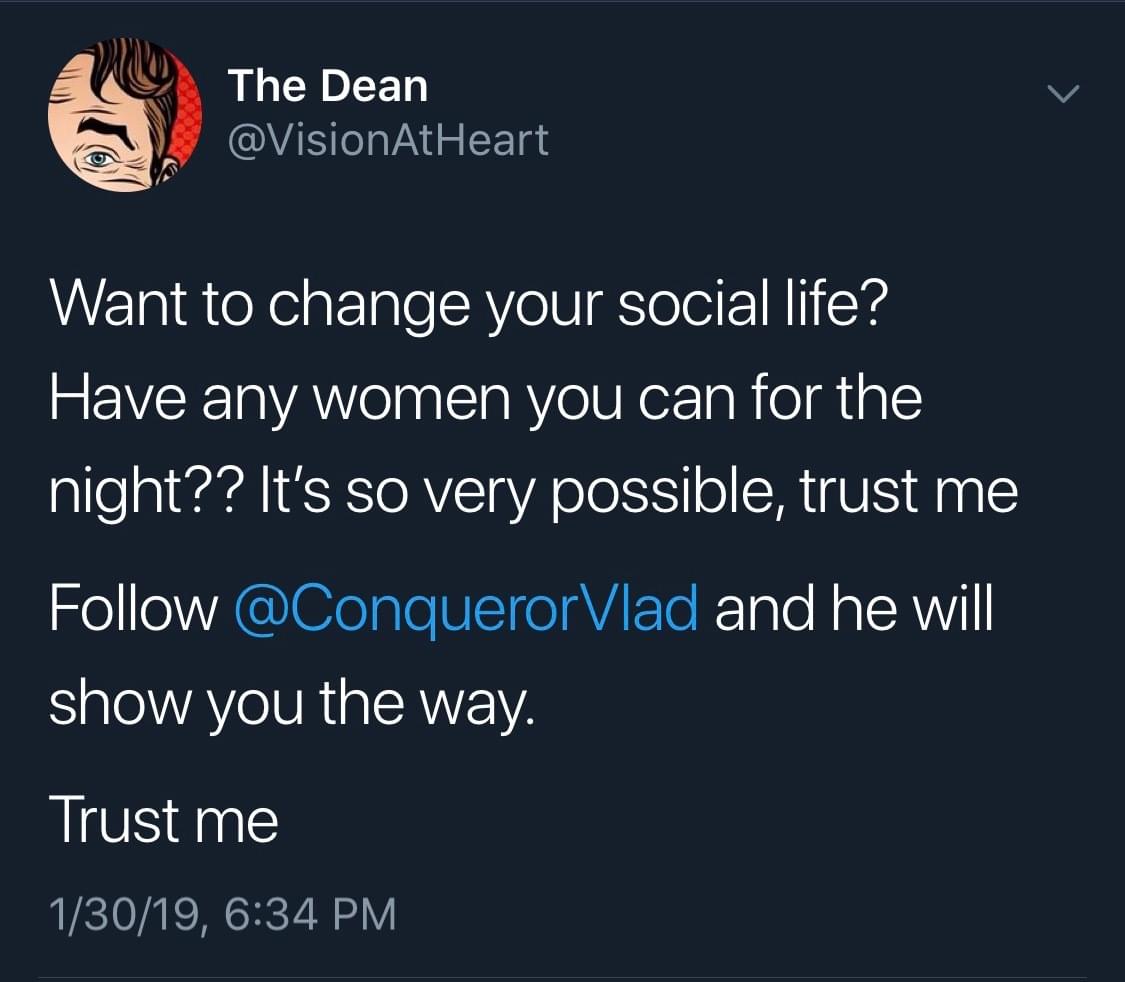Image resolution: width=1125 pixels, height=982 pixels.
Task: Select the 6:34 PM time text
Action: (310, 915)
